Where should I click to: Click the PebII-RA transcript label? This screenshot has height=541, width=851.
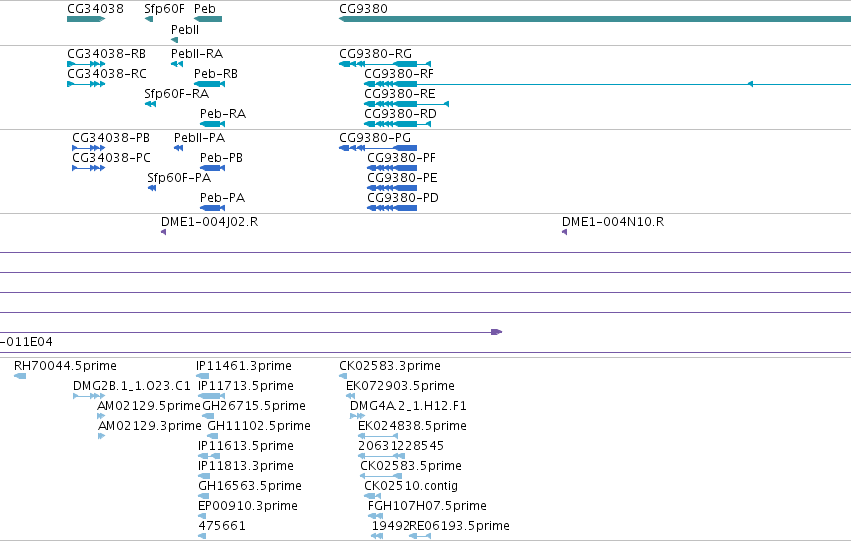tap(196, 54)
